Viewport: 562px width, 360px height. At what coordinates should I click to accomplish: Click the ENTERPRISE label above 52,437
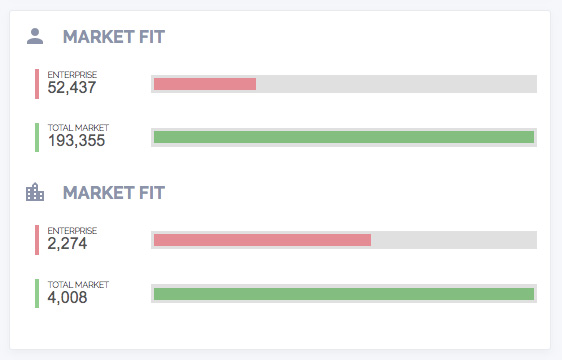point(72,75)
